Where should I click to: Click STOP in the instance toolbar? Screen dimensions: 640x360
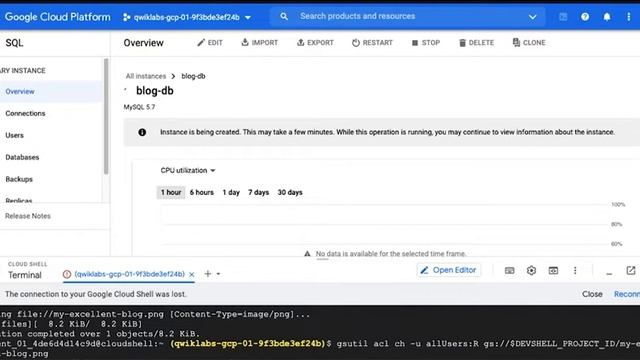pos(426,42)
